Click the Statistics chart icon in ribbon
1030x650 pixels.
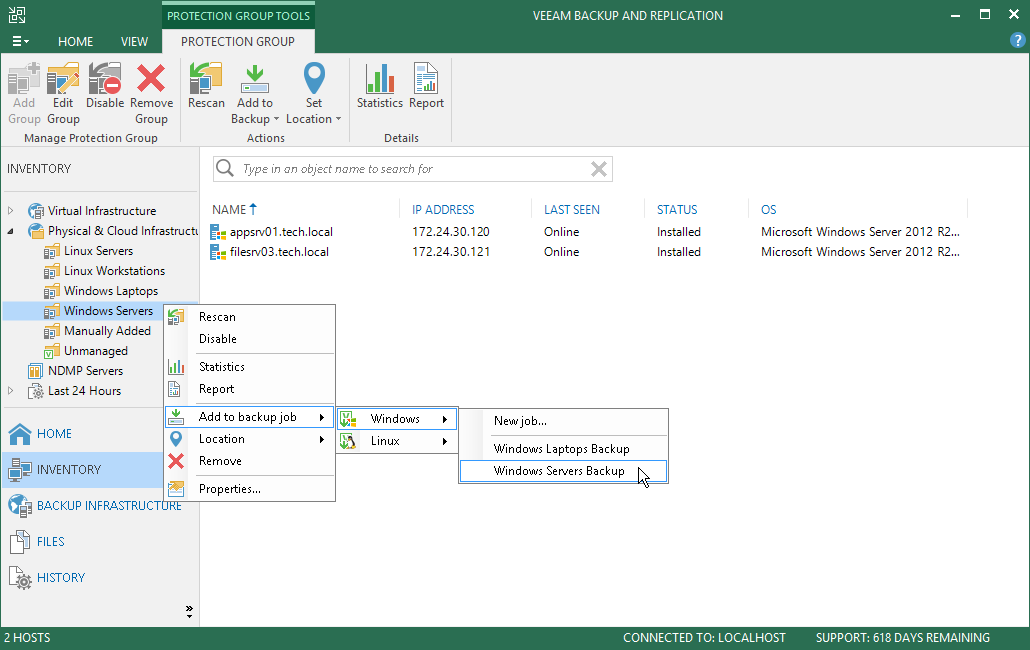pyautogui.click(x=380, y=79)
